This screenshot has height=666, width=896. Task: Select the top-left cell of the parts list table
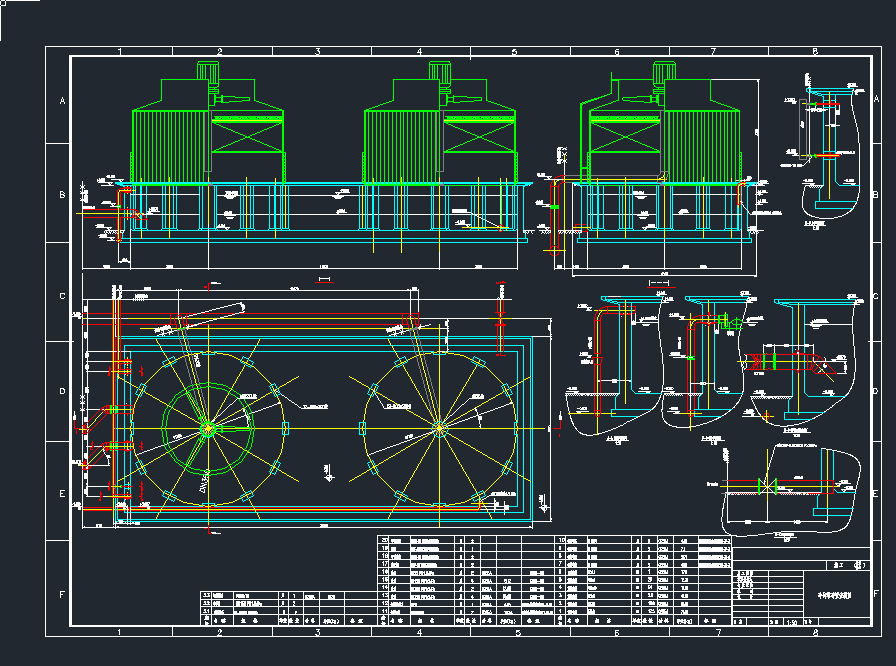pos(383,540)
